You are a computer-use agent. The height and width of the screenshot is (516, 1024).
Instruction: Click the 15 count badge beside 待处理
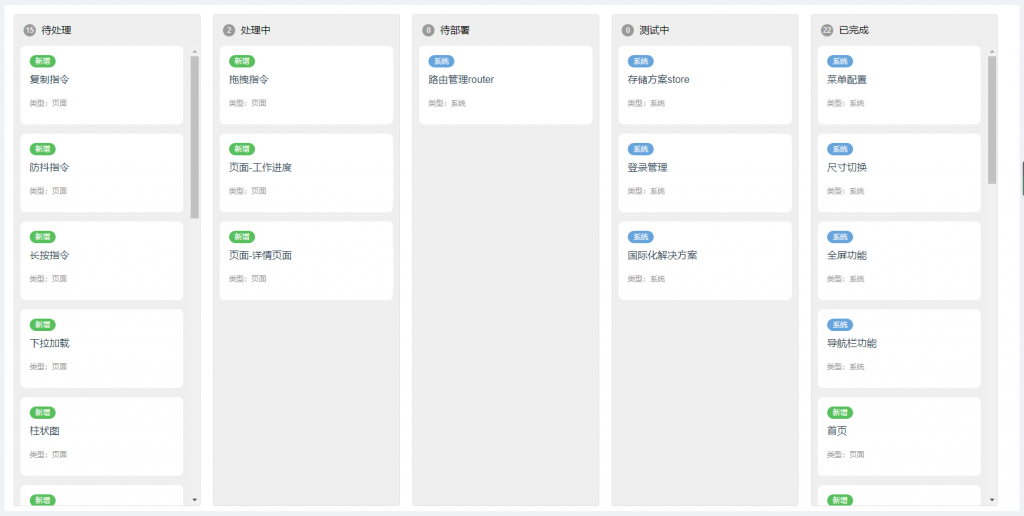click(x=29, y=30)
